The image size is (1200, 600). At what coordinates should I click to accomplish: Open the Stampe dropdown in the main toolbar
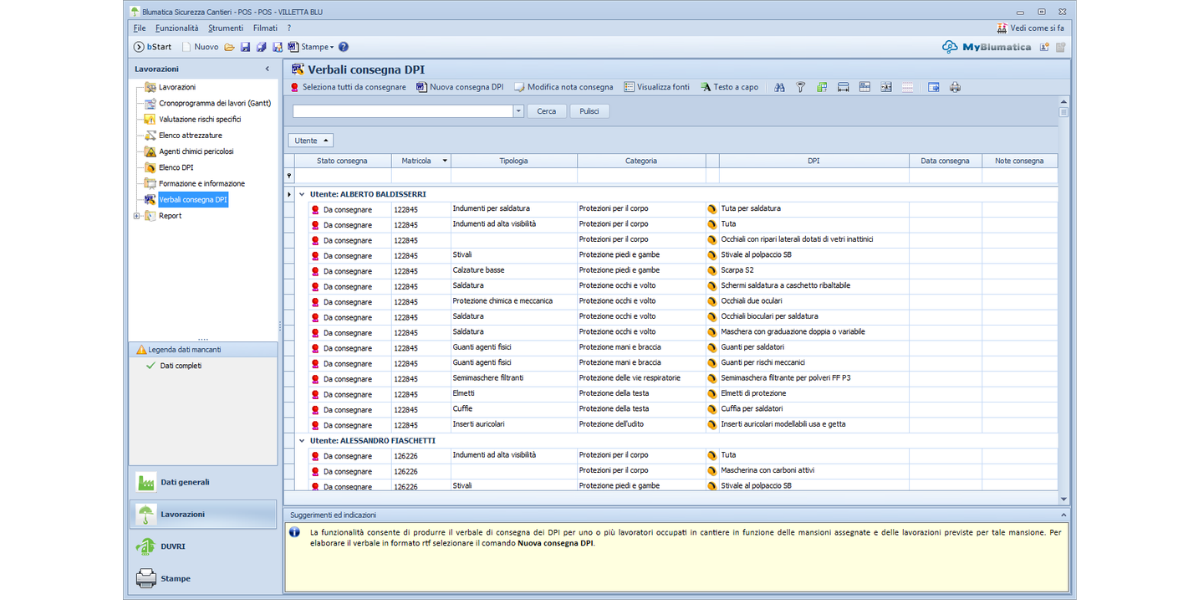(316, 47)
